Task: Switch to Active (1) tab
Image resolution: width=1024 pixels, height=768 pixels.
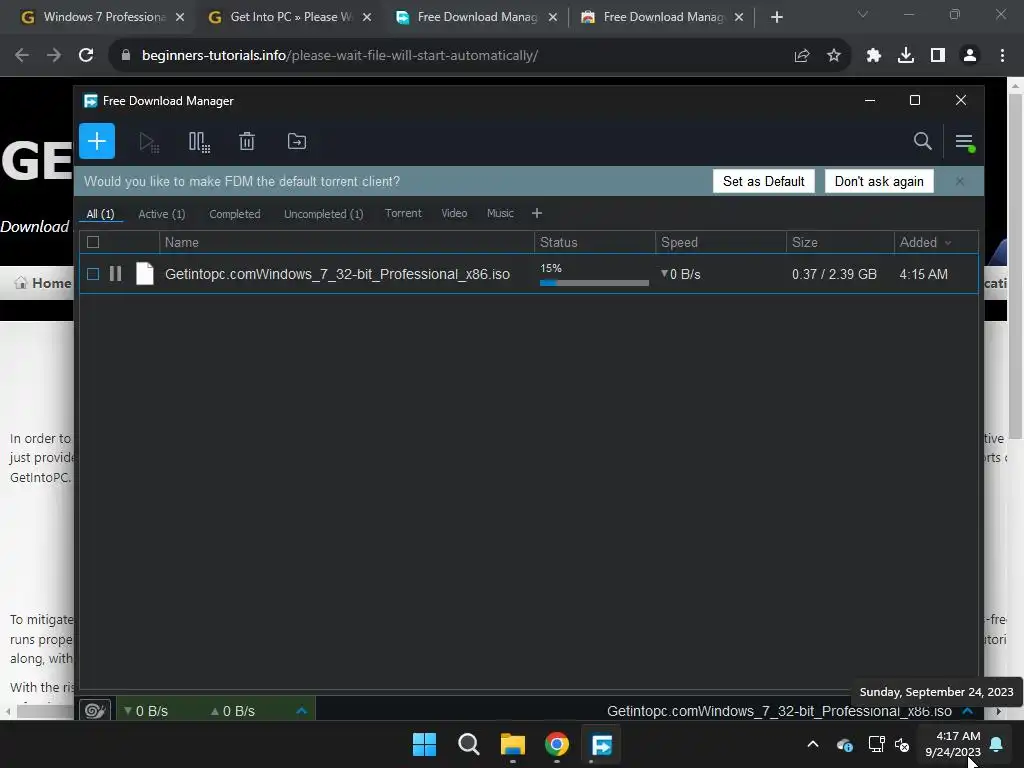Action: (161, 214)
